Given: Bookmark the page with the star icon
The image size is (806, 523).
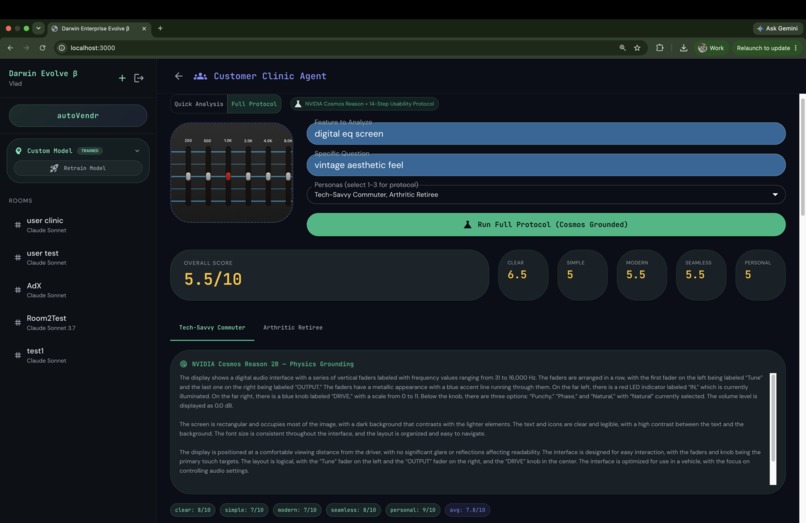Looking at the screenshot, I should tap(637, 48).
